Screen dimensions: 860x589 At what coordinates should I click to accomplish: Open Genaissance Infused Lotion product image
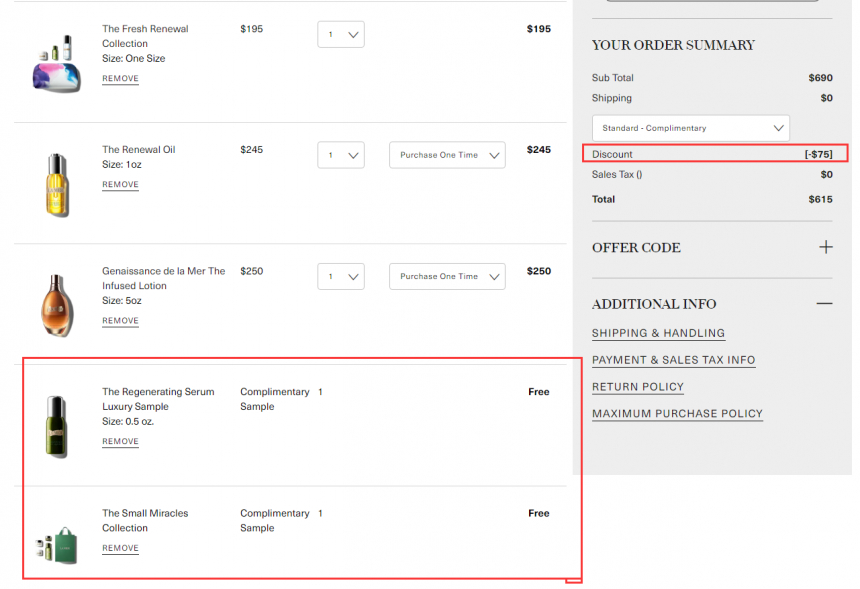click(x=57, y=305)
